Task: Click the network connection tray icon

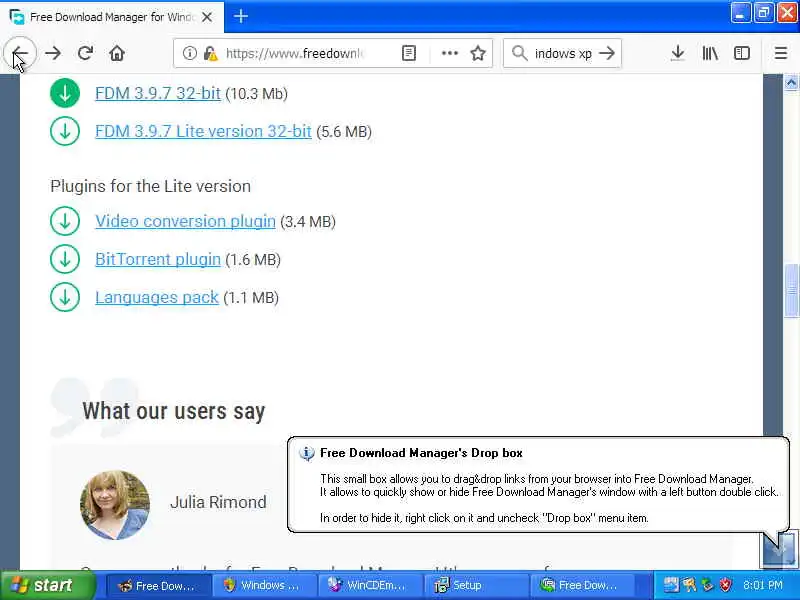Action: (x=689, y=584)
